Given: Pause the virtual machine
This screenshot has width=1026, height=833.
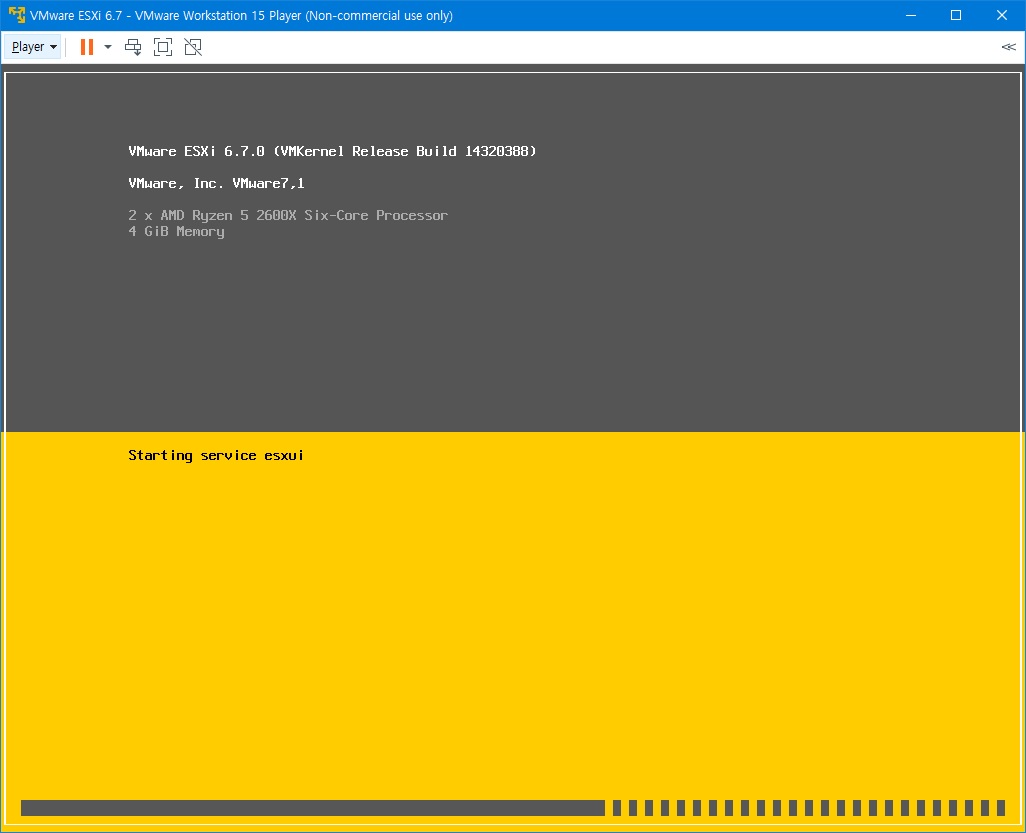Looking at the screenshot, I should click(86, 47).
